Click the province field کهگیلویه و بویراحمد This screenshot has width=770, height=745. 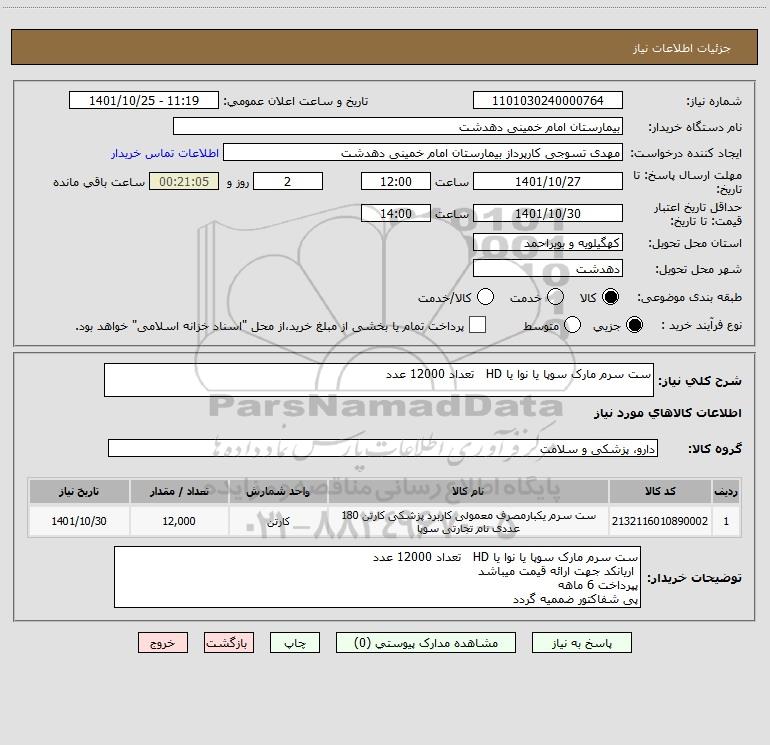548,243
